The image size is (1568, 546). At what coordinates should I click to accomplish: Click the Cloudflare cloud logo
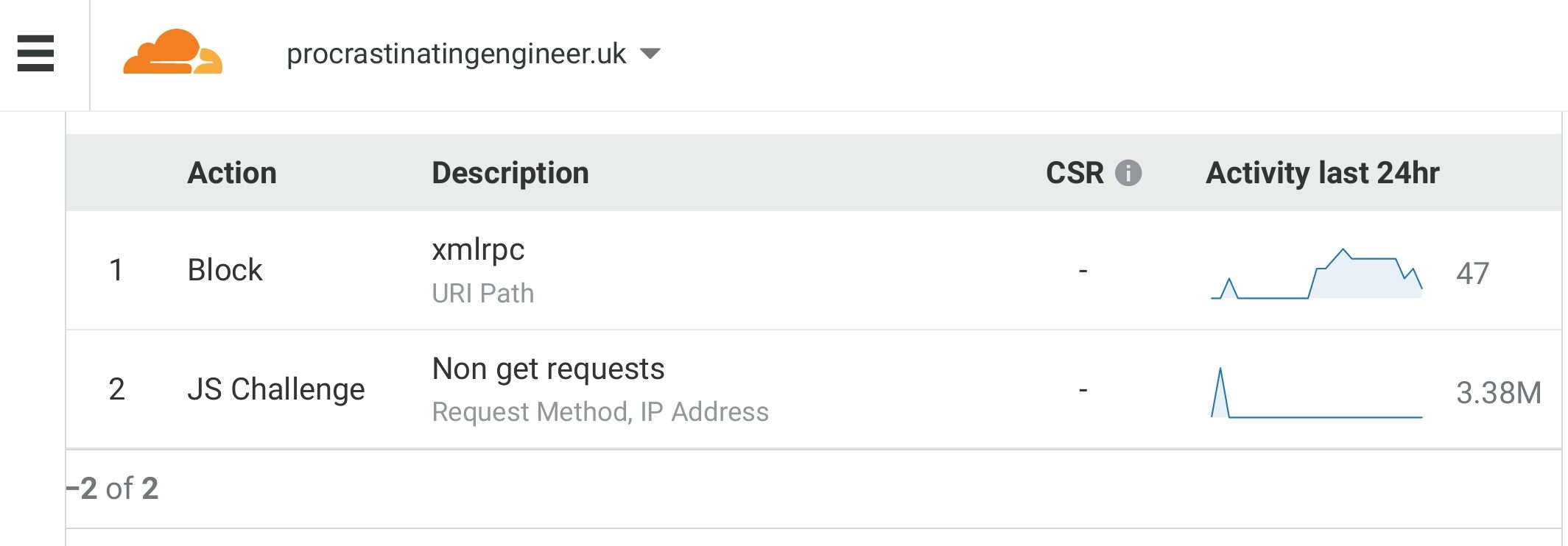(172, 52)
